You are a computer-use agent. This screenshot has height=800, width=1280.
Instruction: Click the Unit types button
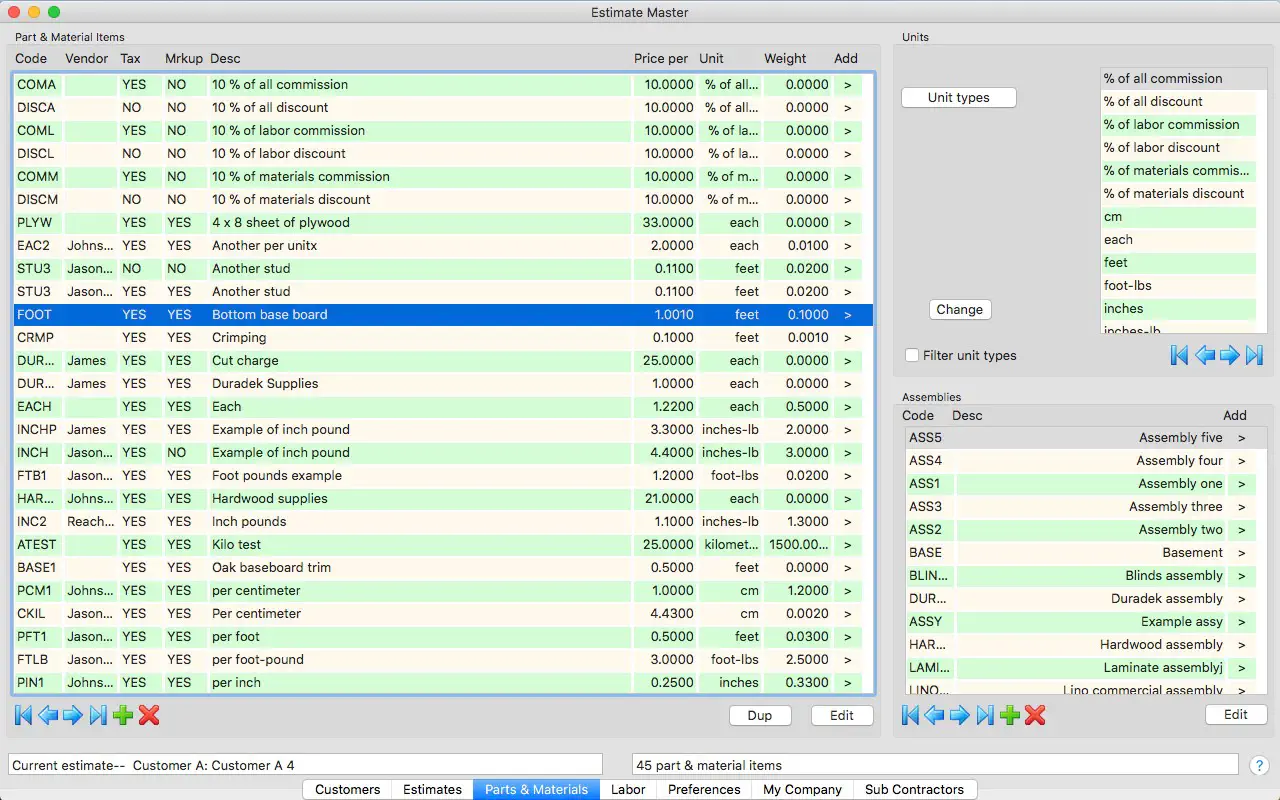[x=958, y=98]
